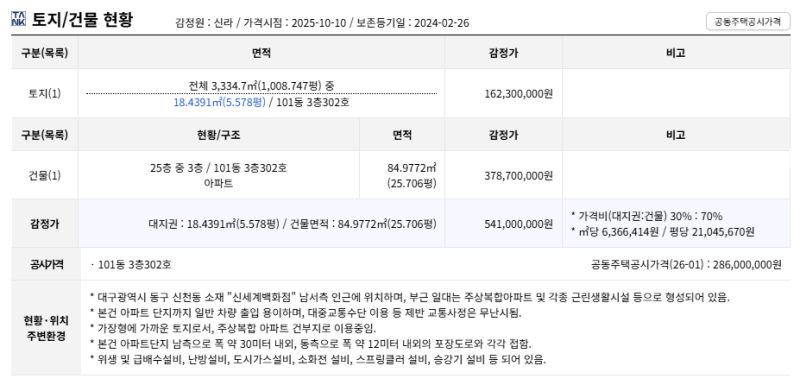Select the 토지(1) row label
This screenshot has height=385, width=800.
tap(44, 94)
